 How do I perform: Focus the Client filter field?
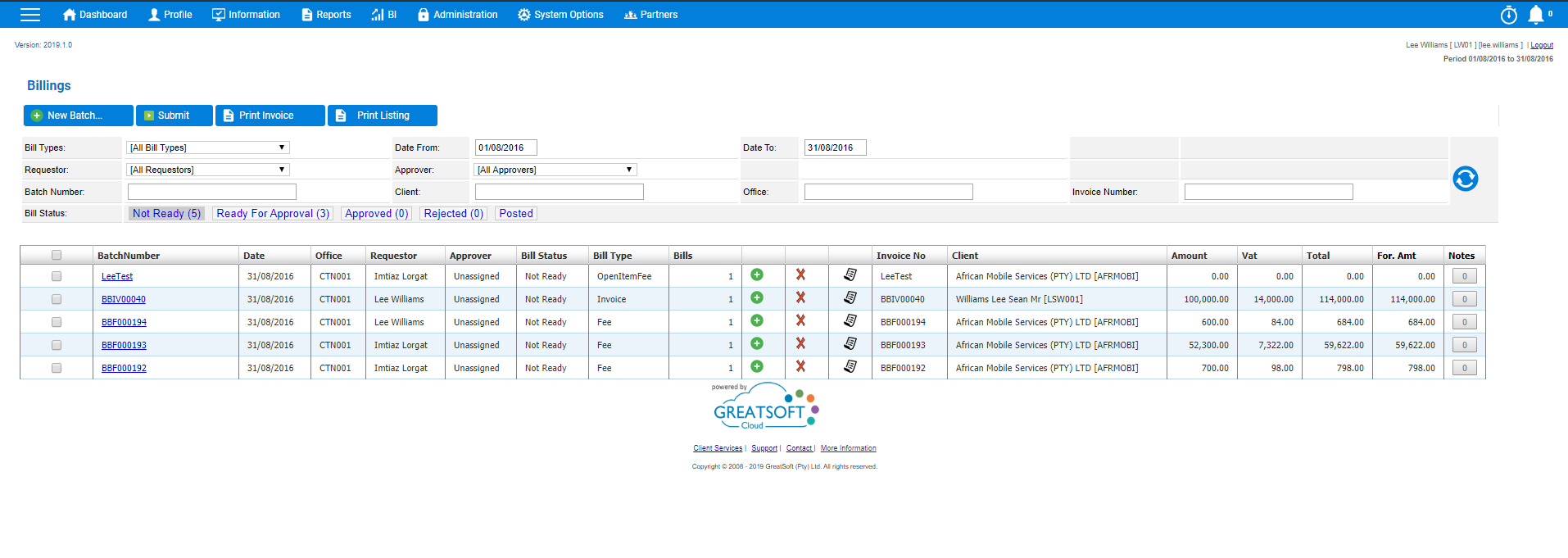[x=560, y=192]
